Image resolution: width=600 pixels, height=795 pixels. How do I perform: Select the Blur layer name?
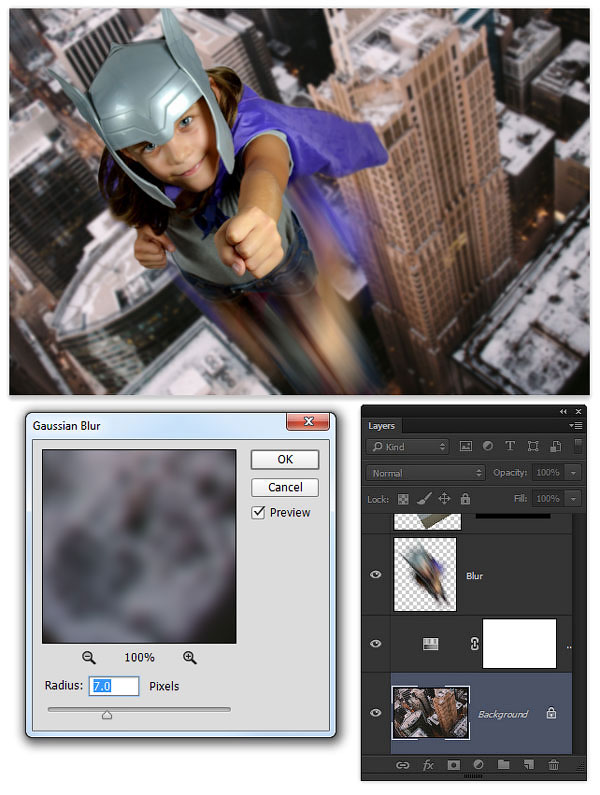point(474,576)
